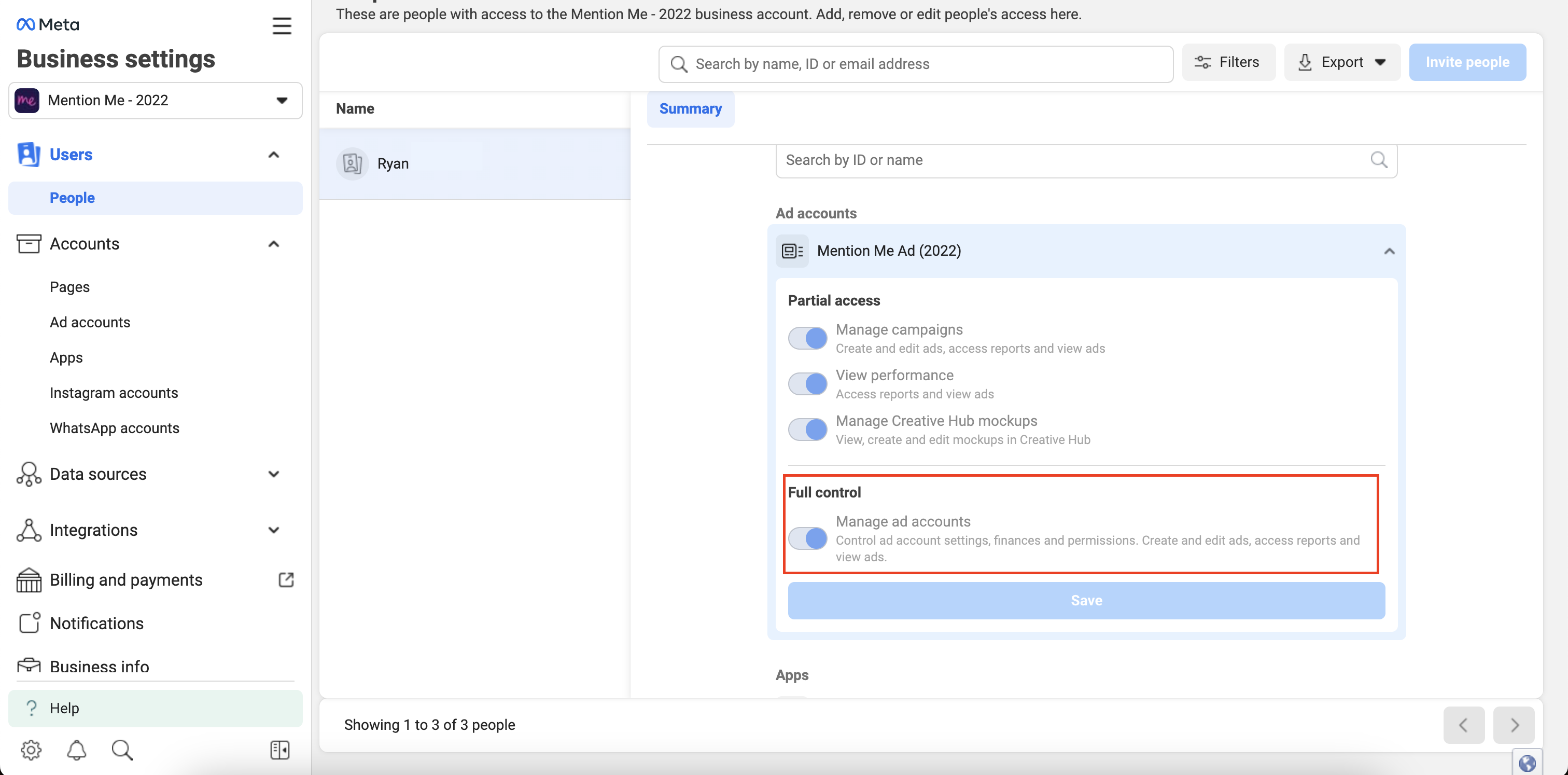Click the Export download icon
1568x775 pixels.
click(1305, 62)
